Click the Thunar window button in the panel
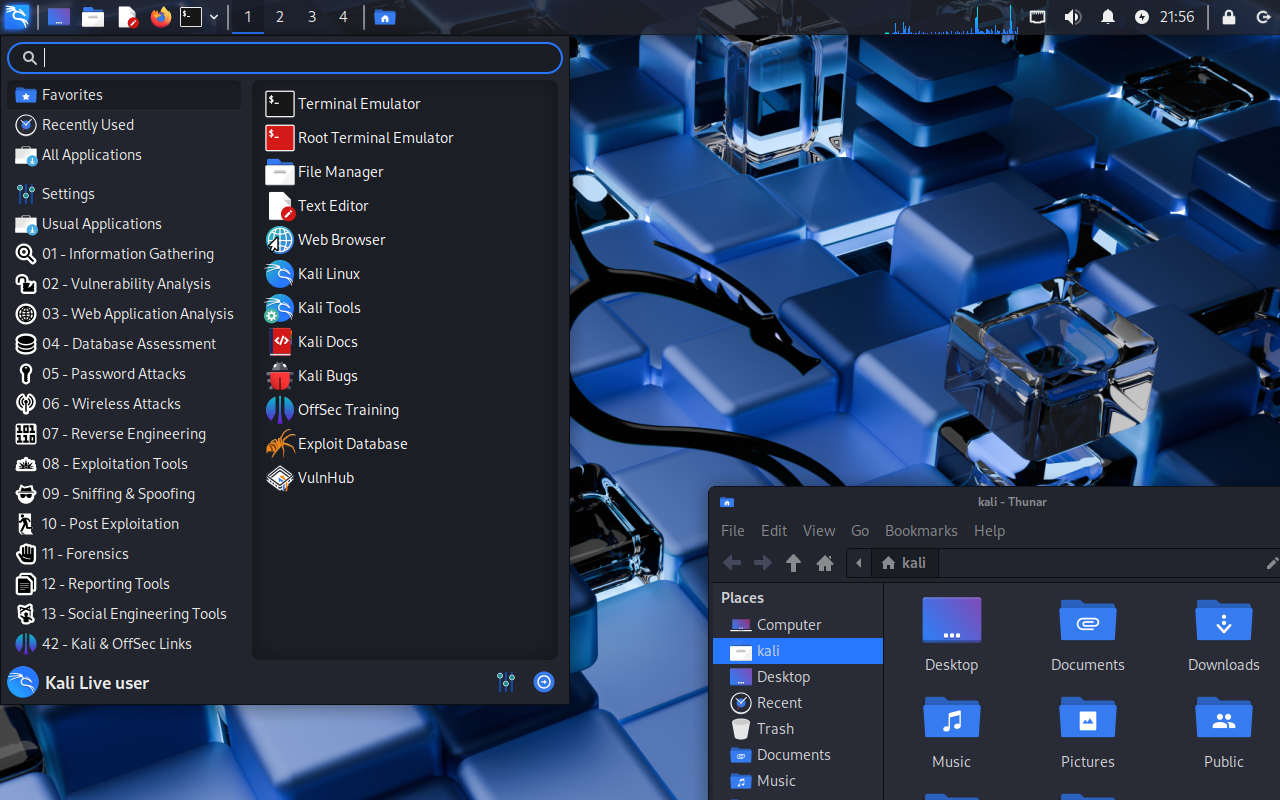 tap(385, 17)
